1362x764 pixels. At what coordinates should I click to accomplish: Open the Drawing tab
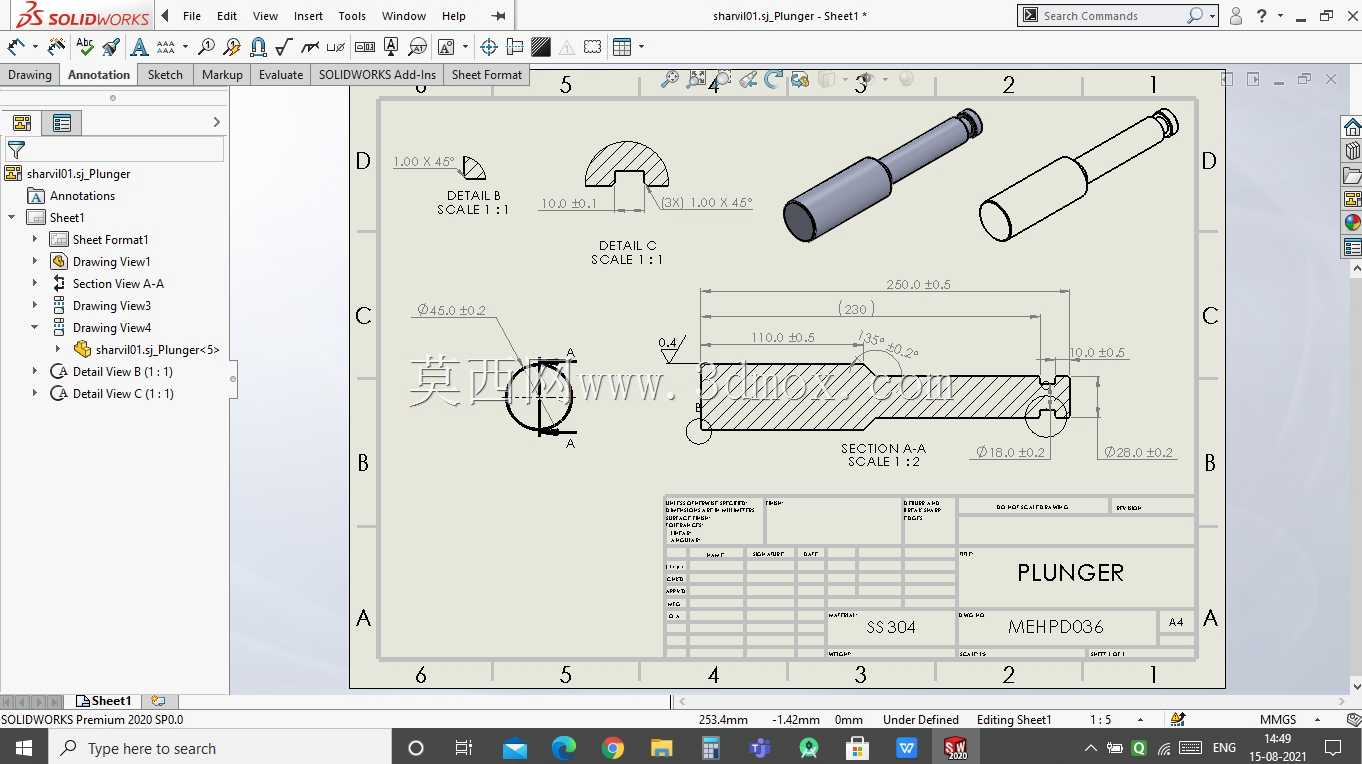pos(30,74)
